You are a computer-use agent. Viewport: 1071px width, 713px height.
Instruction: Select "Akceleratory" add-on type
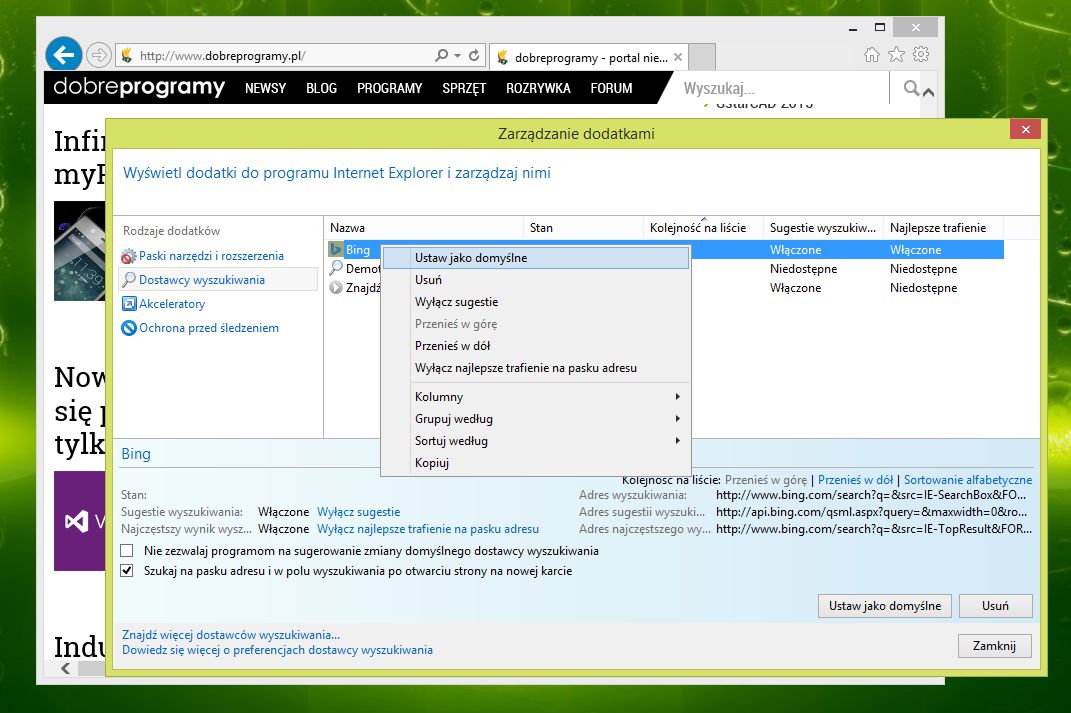click(x=172, y=303)
